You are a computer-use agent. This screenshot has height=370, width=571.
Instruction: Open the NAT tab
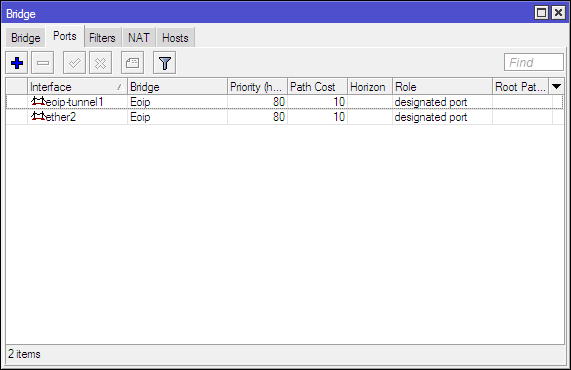139,38
